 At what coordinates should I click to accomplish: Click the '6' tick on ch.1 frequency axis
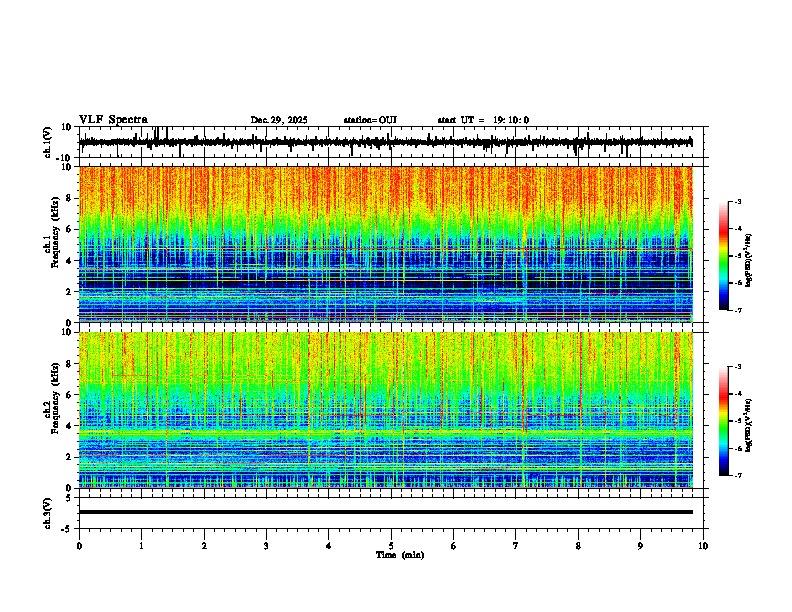click(69, 229)
